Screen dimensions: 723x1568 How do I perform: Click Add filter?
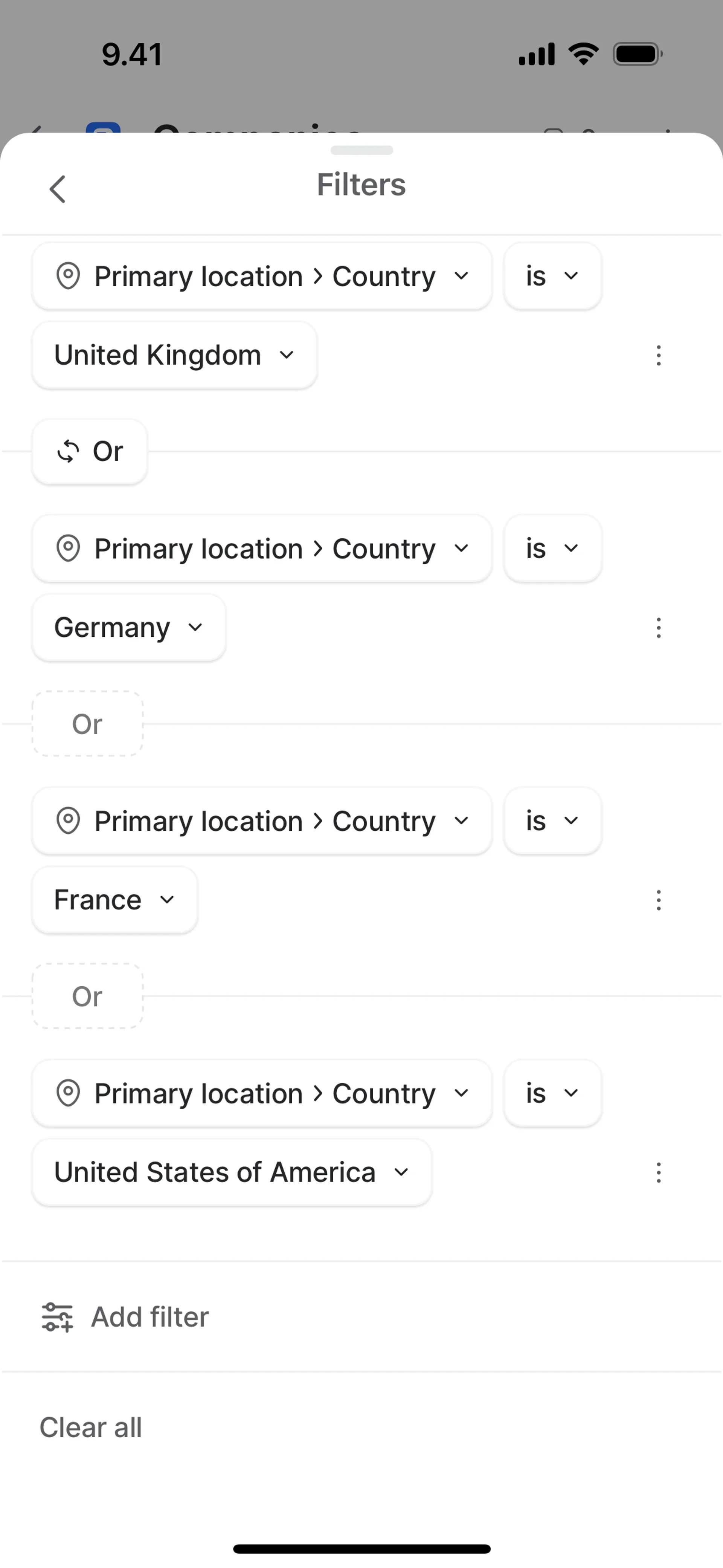point(150,1317)
